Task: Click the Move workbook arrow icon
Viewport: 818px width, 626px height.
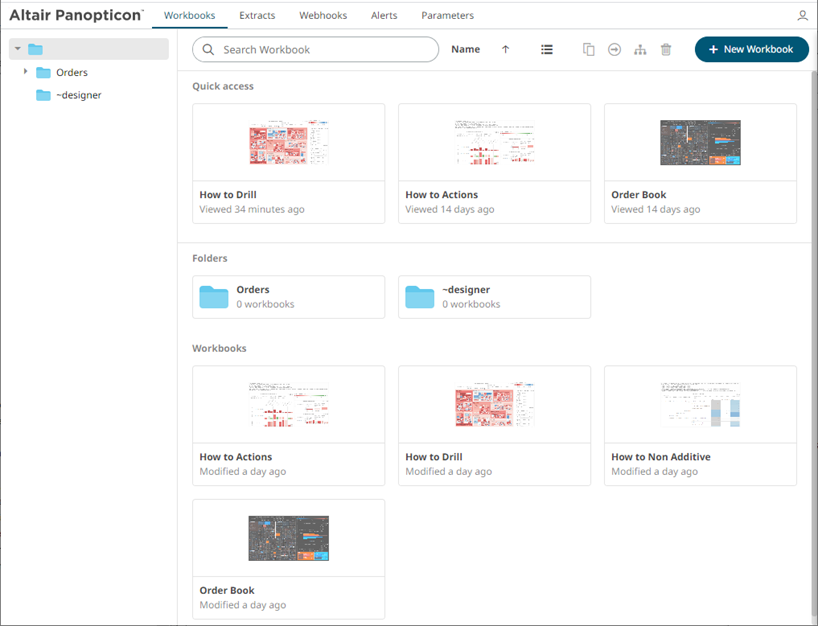Action: tap(614, 48)
